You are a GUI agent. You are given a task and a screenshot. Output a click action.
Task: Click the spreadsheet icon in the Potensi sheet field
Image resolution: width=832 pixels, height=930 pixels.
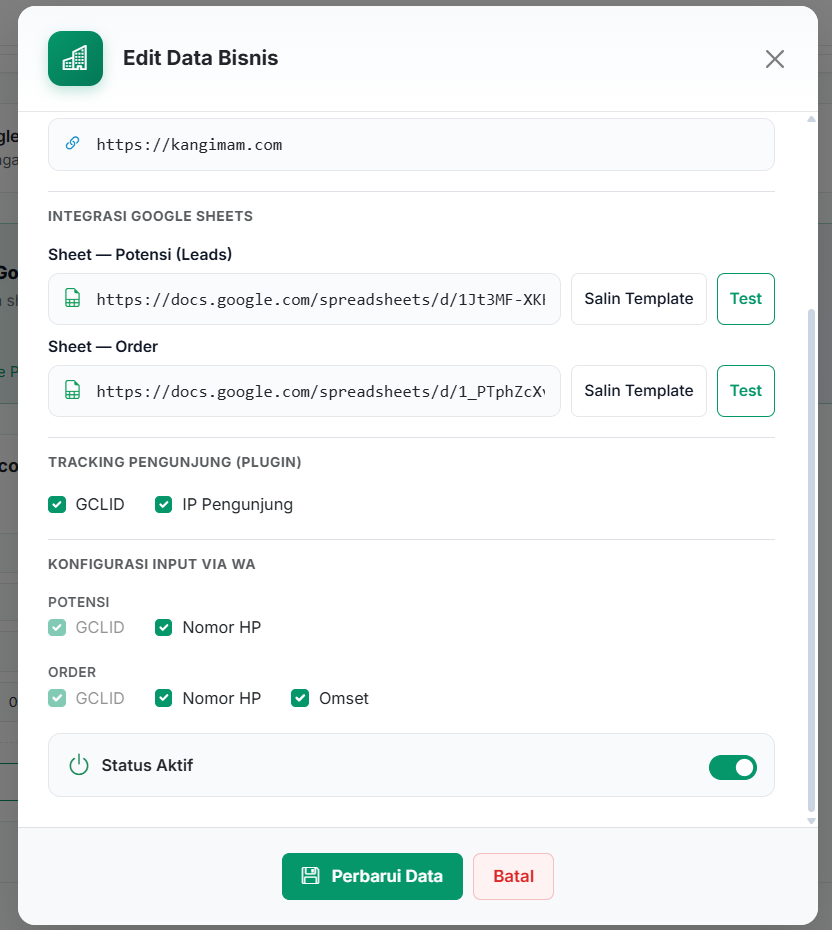click(72, 298)
